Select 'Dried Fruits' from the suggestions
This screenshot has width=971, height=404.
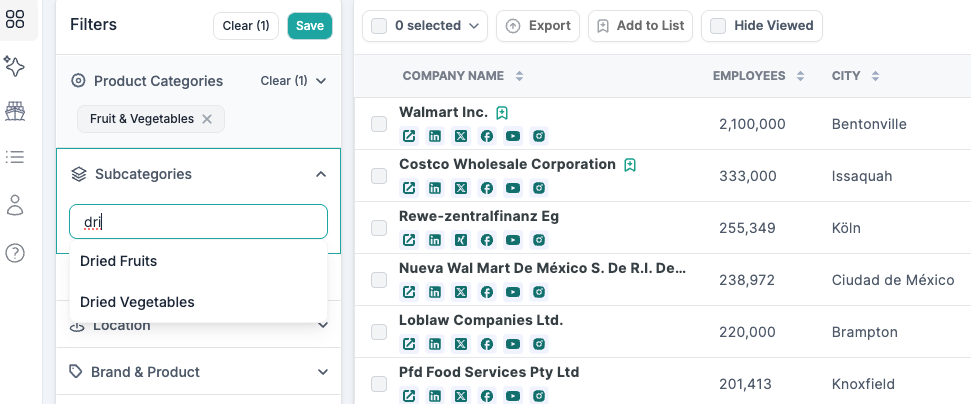[119, 261]
